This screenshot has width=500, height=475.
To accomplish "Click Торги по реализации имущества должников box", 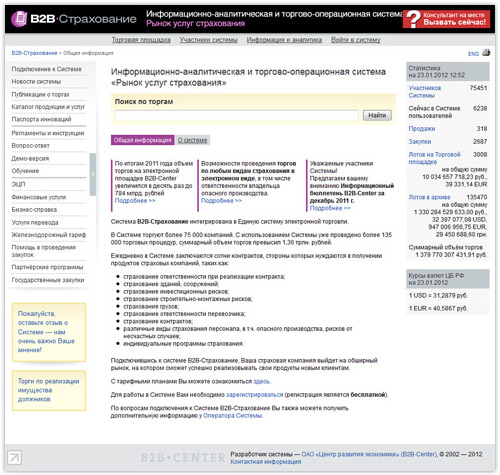I will [x=49, y=390].
